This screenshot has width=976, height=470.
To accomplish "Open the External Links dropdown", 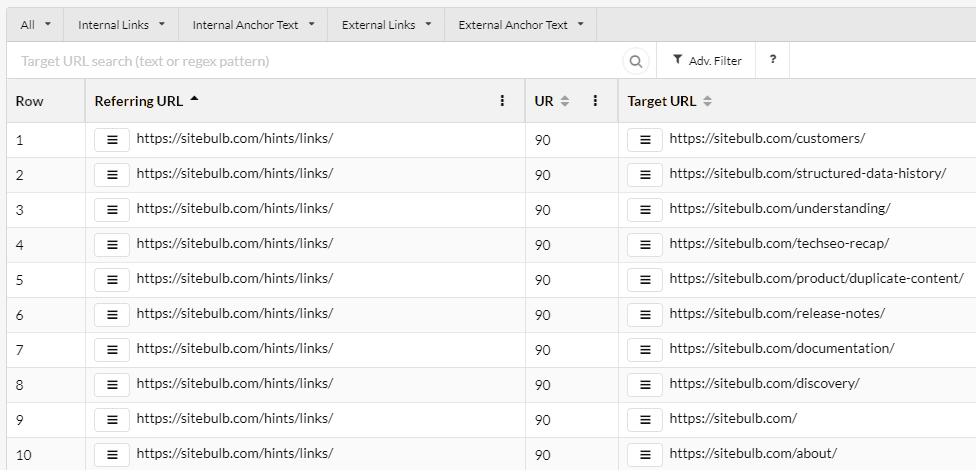I will point(387,25).
